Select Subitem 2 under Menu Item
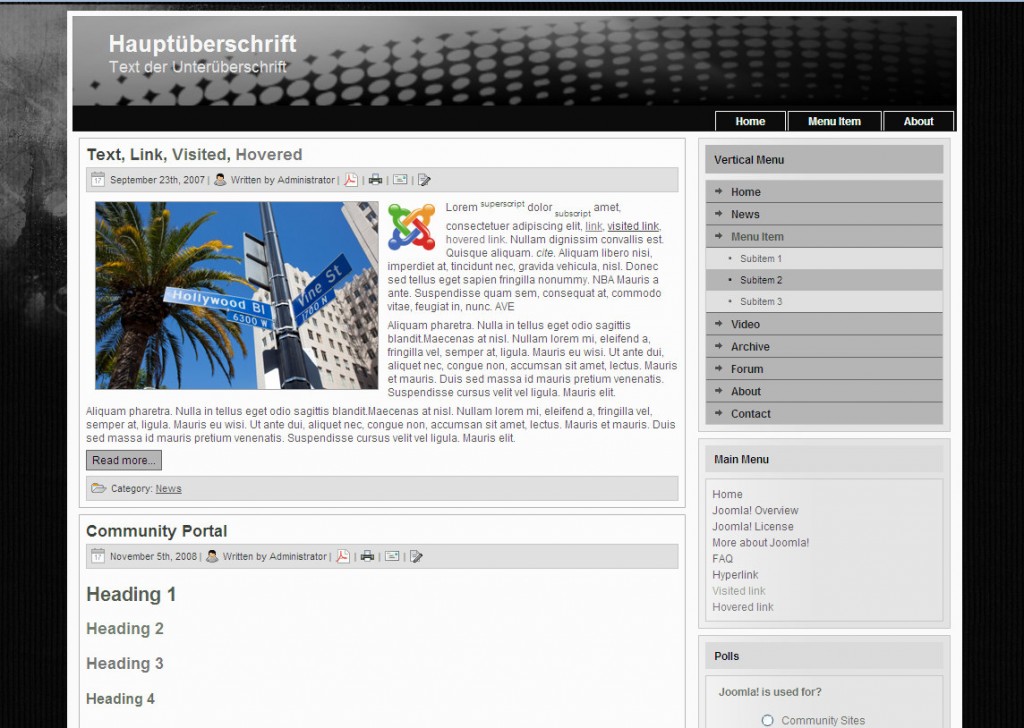Image resolution: width=1024 pixels, height=728 pixels. point(761,280)
